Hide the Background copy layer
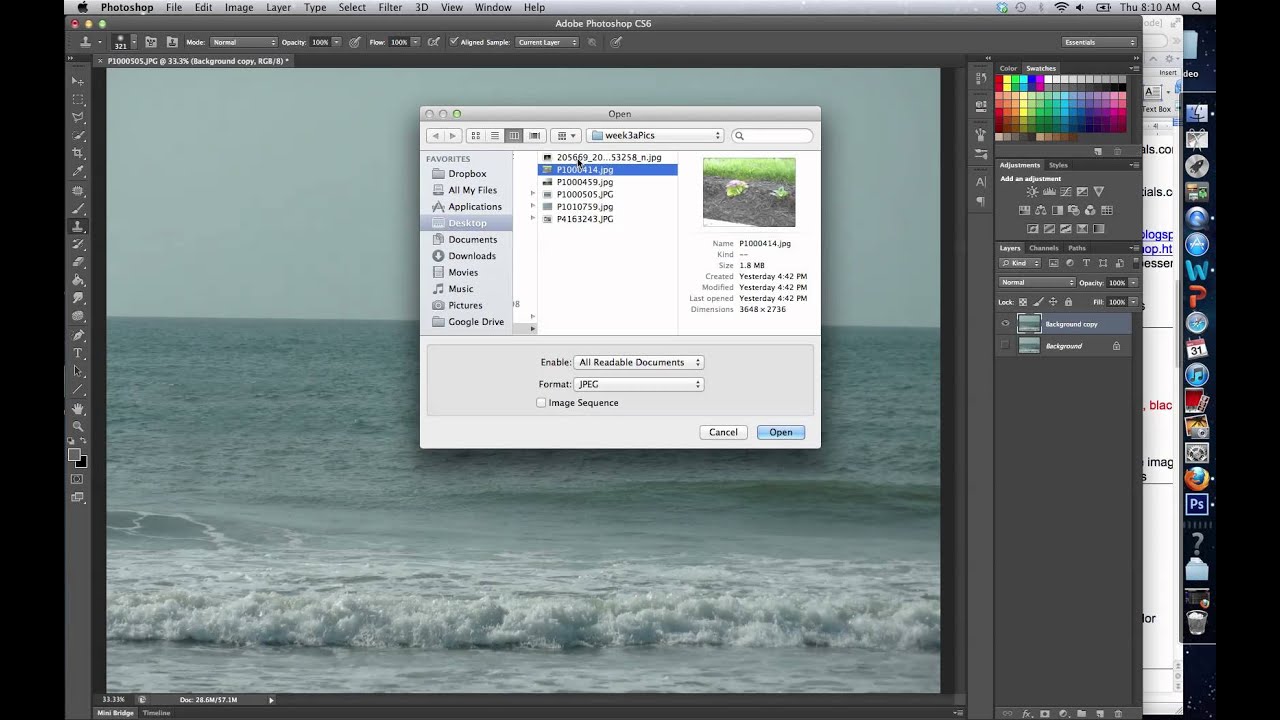Viewport: 1280px width, 720px height. point(1005,324)
